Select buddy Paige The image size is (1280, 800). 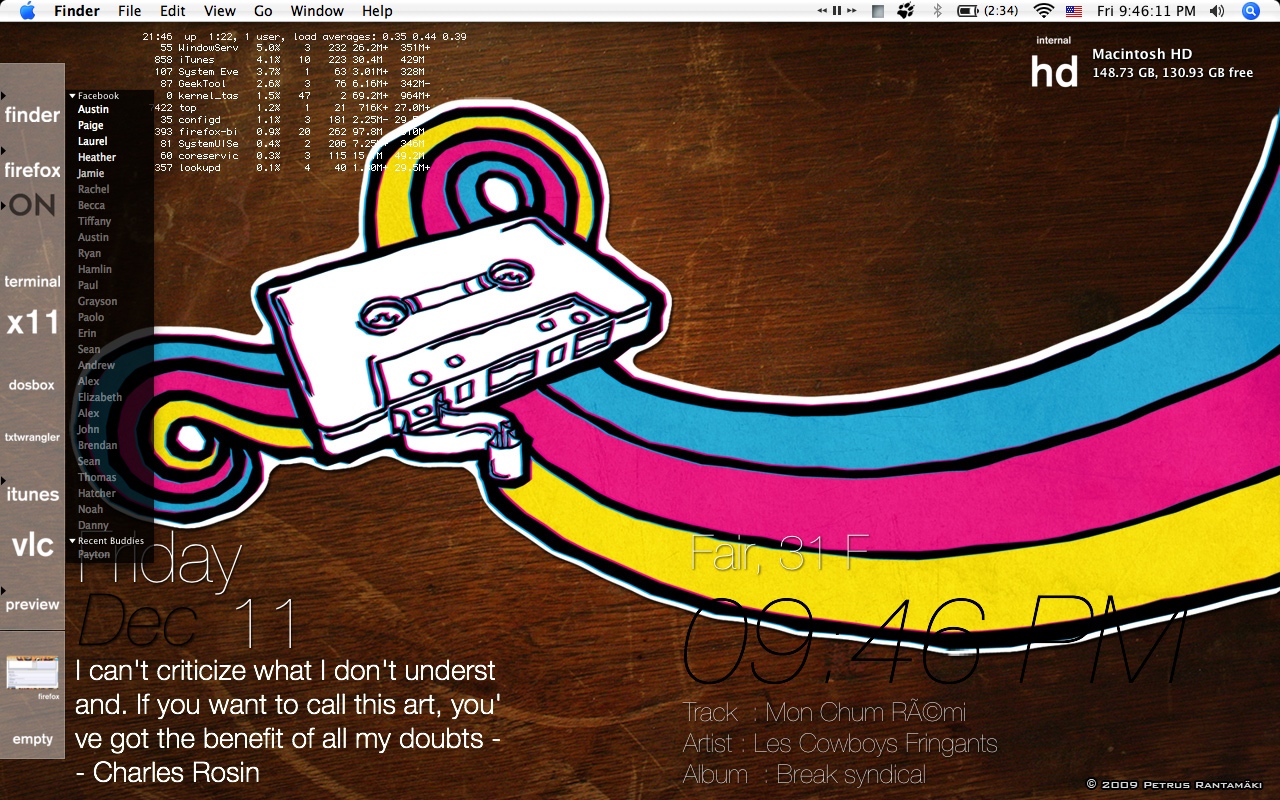(x=91, y=126)
